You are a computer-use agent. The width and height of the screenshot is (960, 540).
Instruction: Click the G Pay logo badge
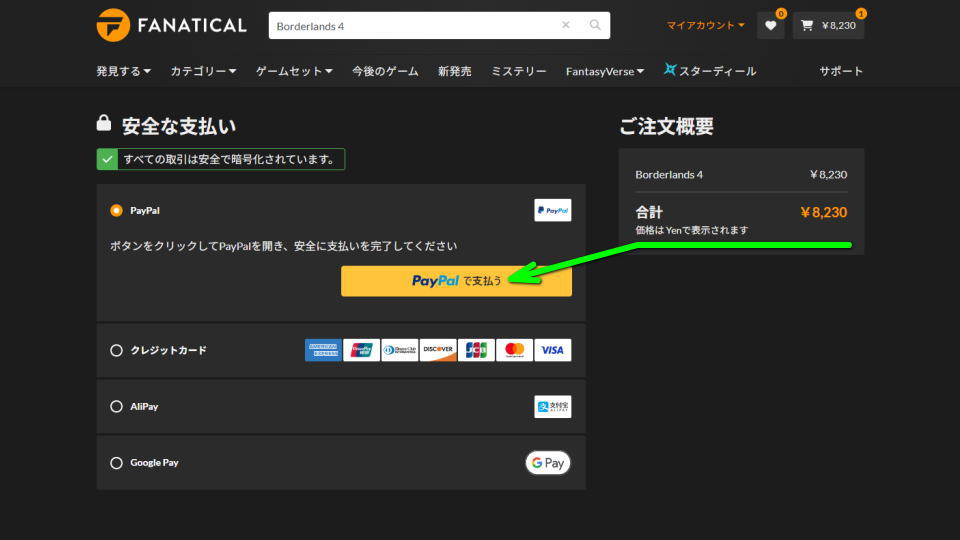548,463
